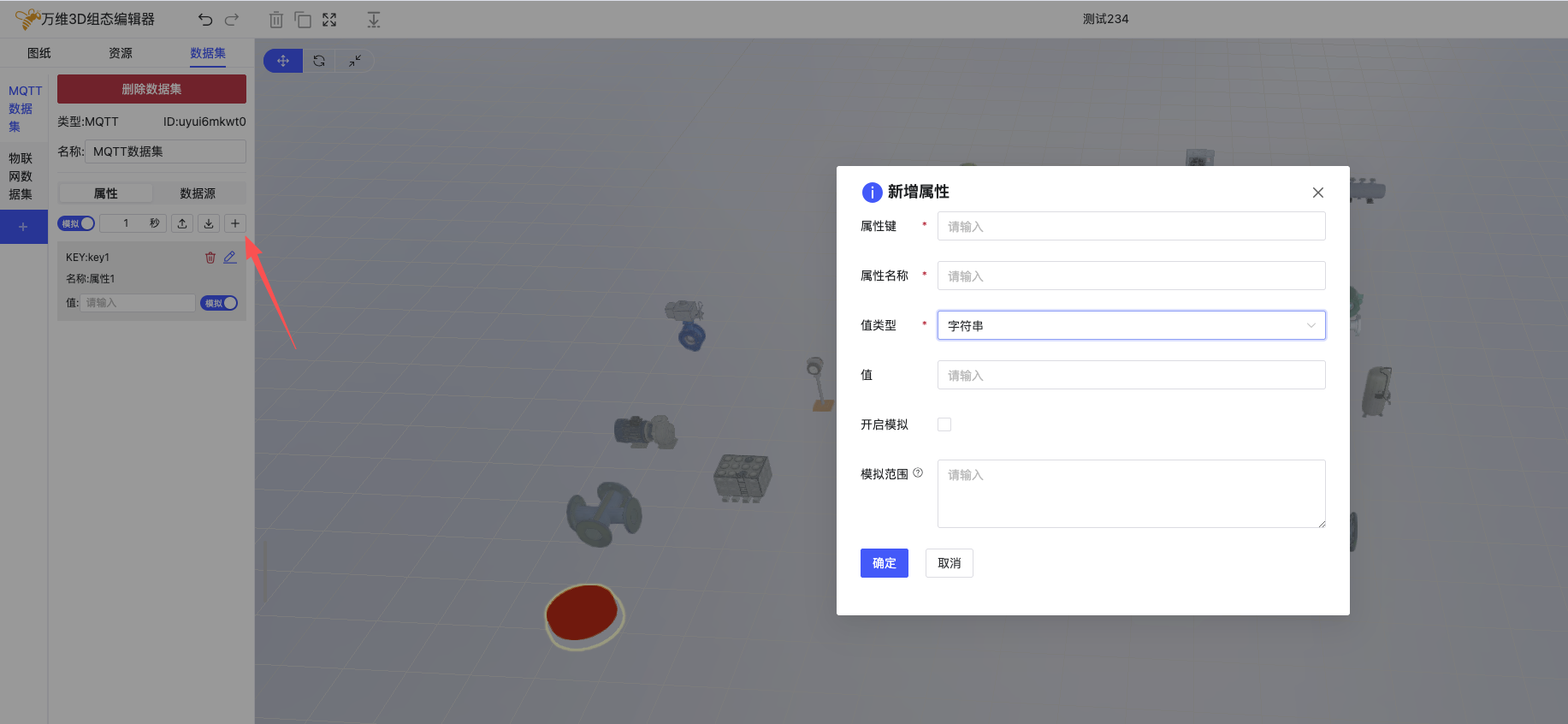Toggle the 模拟 switch beside interval field

coord(77,223)
